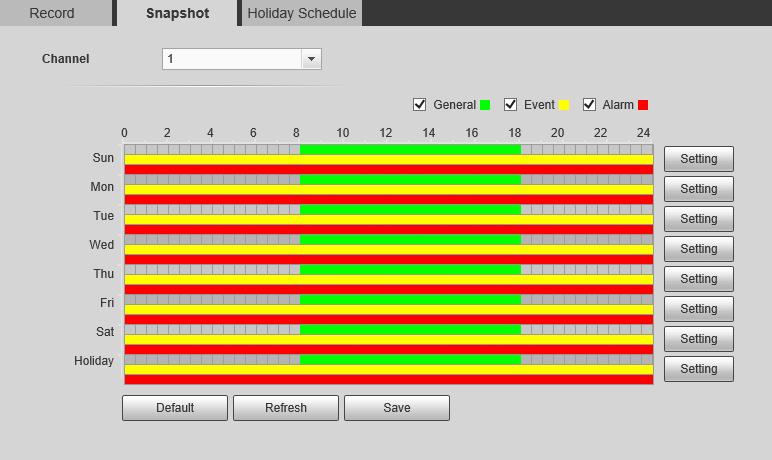Viewport: 772px width, 460px height.
Task: Open Setting for the Wed row
Action: [x=699, y=249]
